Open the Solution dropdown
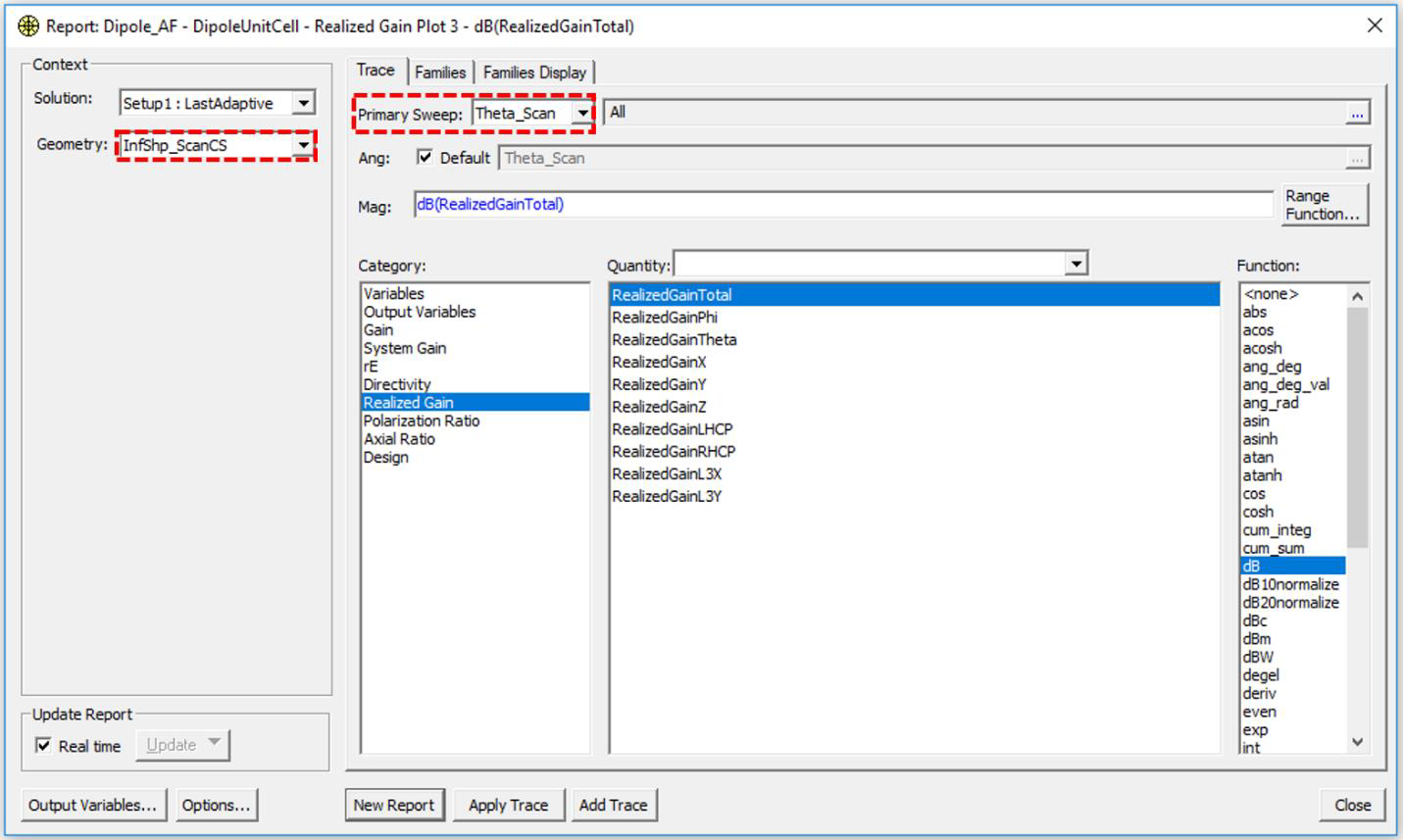1403x840 pixels. [x=304, y=103]
